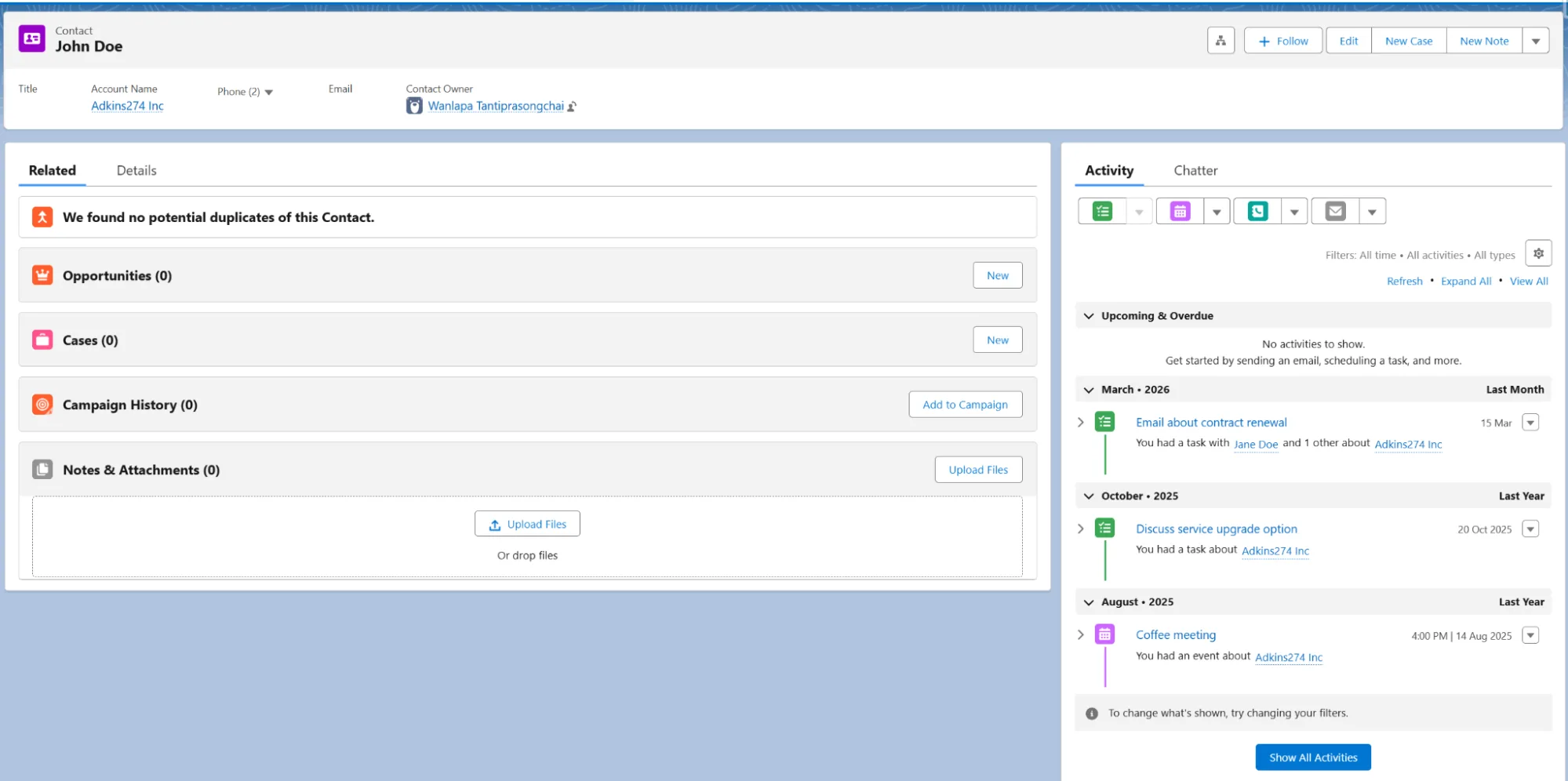
Task: Follow this contact
Action: 1283,41
